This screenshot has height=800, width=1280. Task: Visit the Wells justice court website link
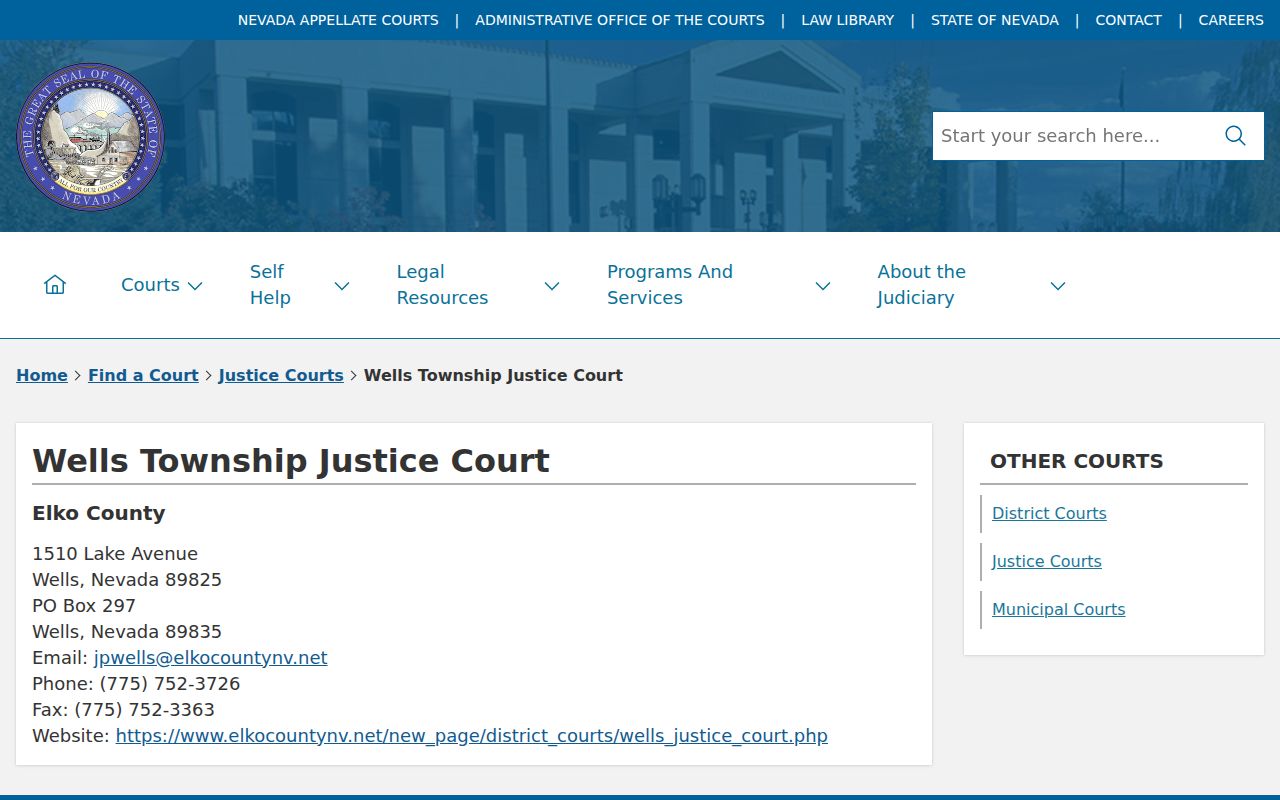(x=472, y=736)
